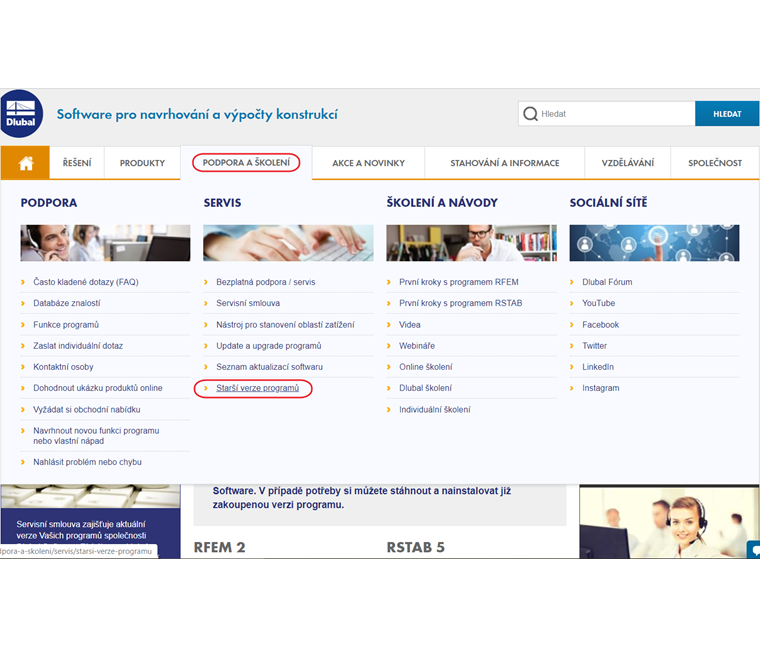Viewport: 760px width, 647px height.
Task: Open Vyžádat si obchodní nabídku link
Action: [87, 410]
